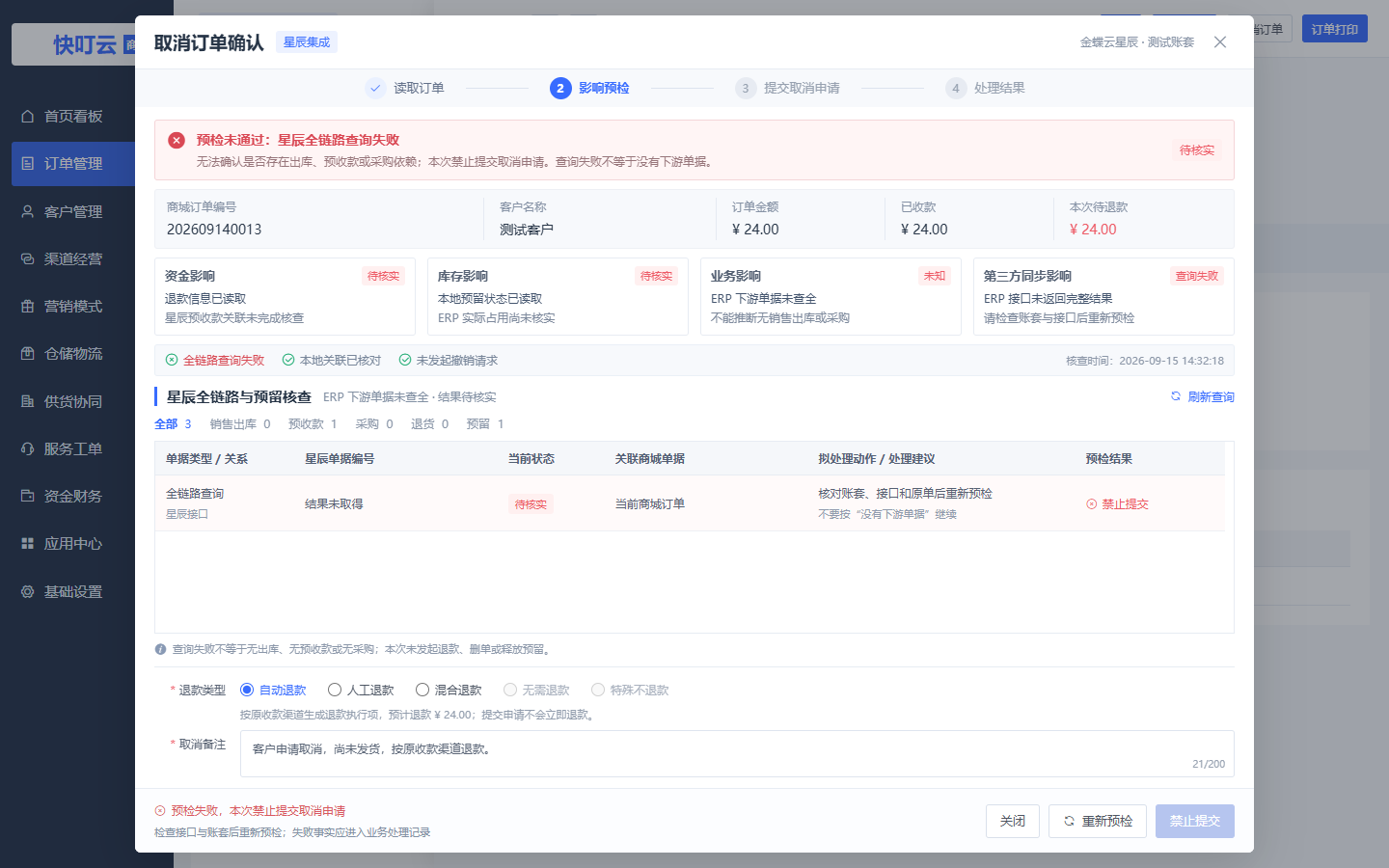Click the 订单打印 button behind dialog
The image size is (1389, 868).
1335,29
